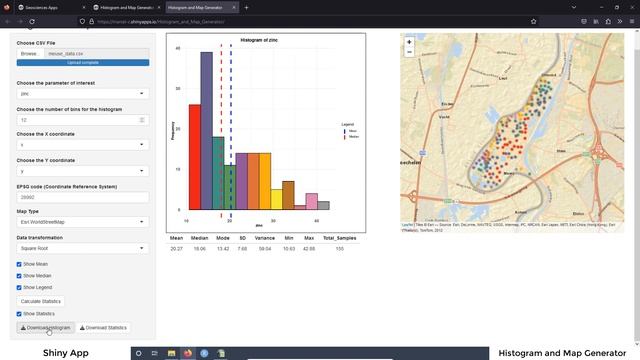Viewport: 640px width, 360px height.
Task: Click the padlock site security icon
Action: (x=91, y=22)
